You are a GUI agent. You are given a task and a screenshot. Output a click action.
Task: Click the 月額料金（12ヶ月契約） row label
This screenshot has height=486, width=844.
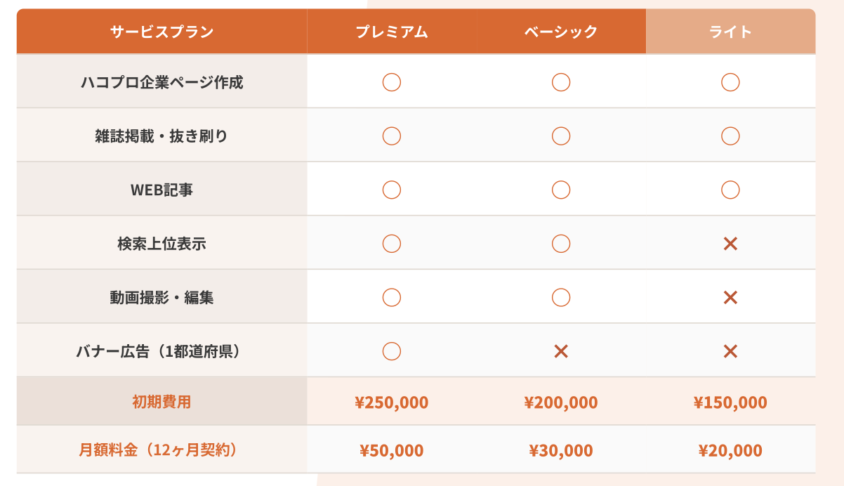coord(158,450)
